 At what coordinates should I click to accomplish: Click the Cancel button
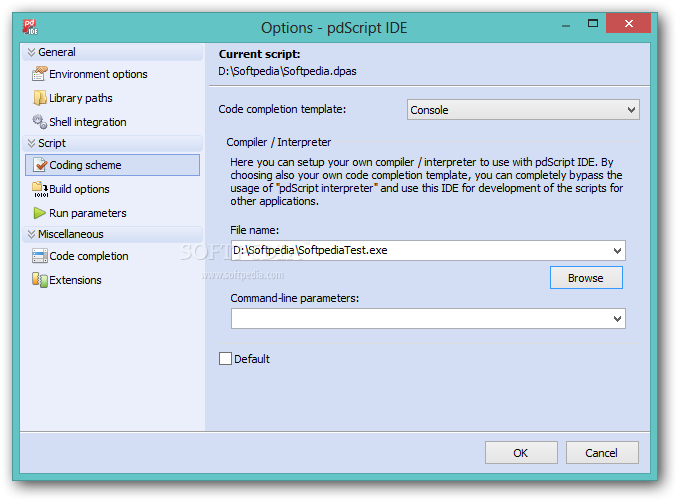(602, 453)
